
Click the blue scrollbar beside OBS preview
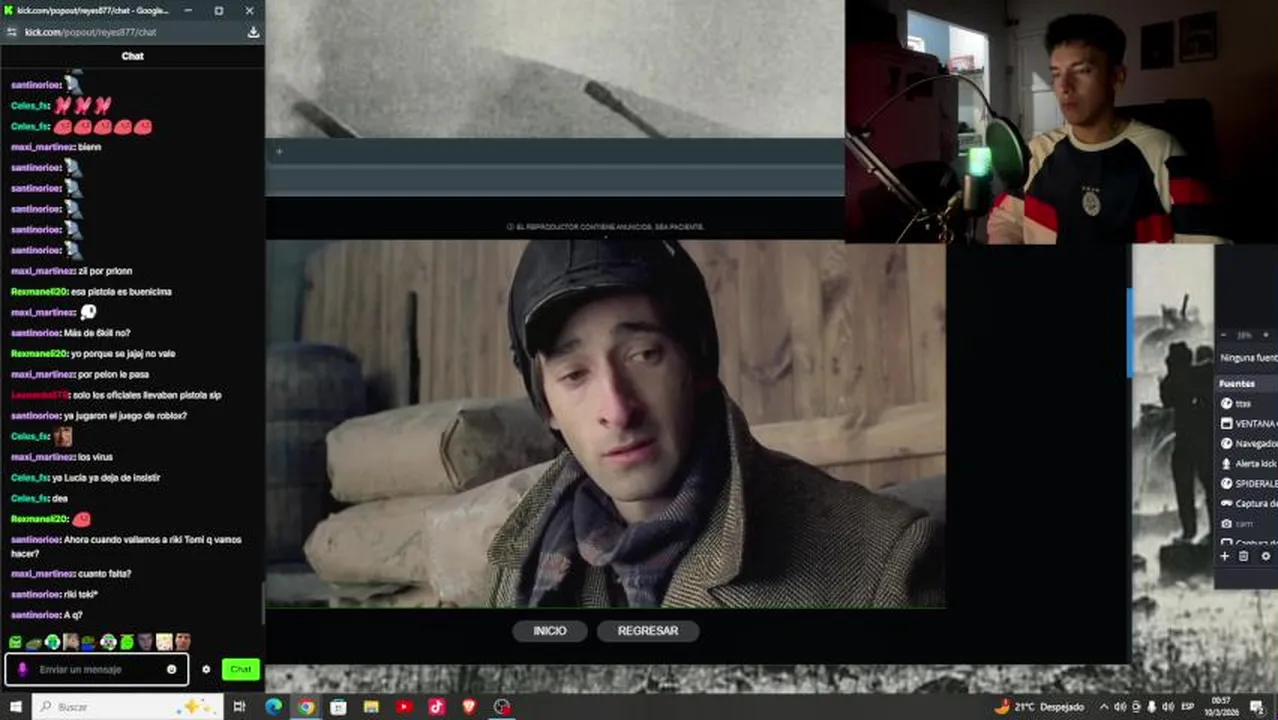1129,333
